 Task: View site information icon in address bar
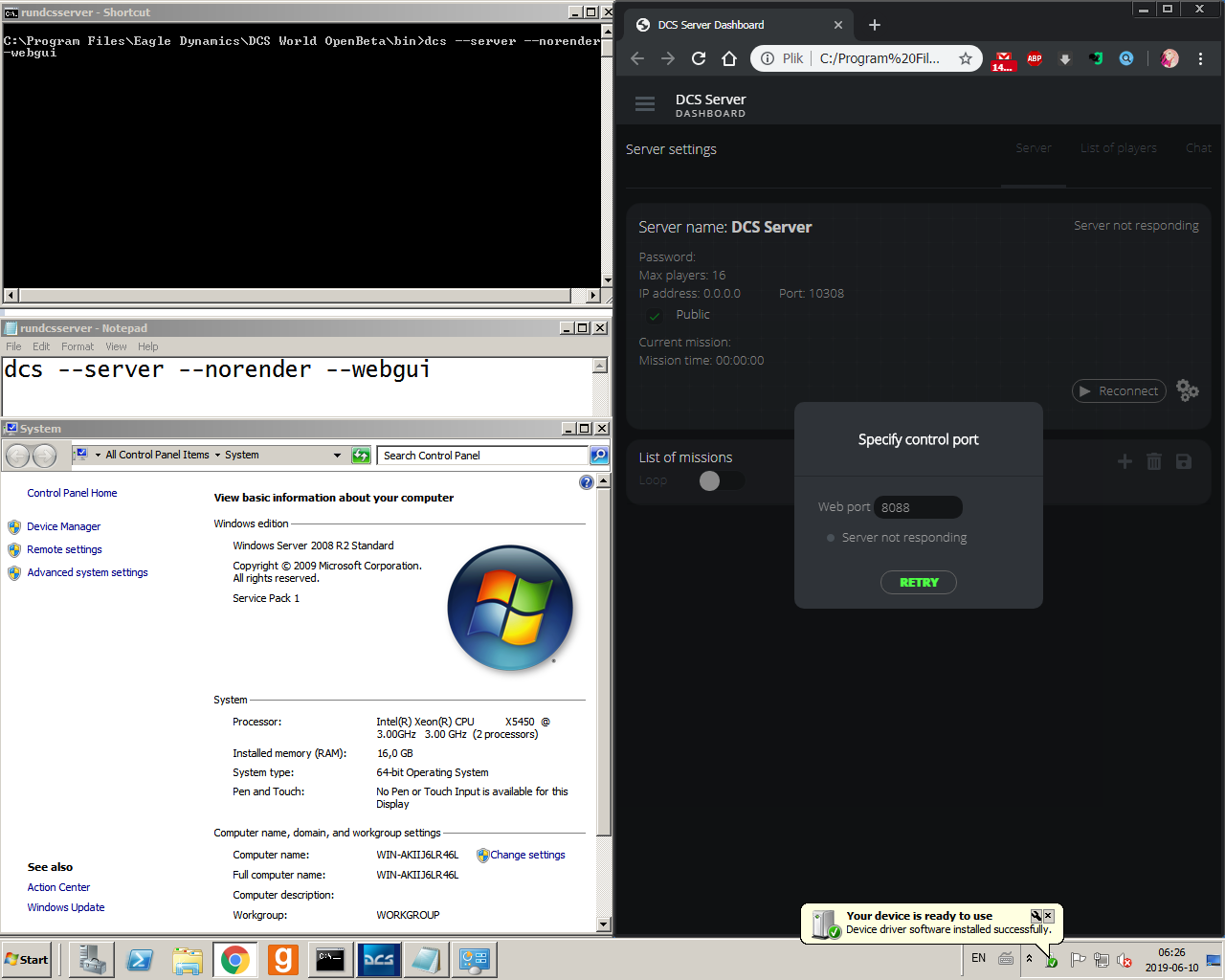768,58
